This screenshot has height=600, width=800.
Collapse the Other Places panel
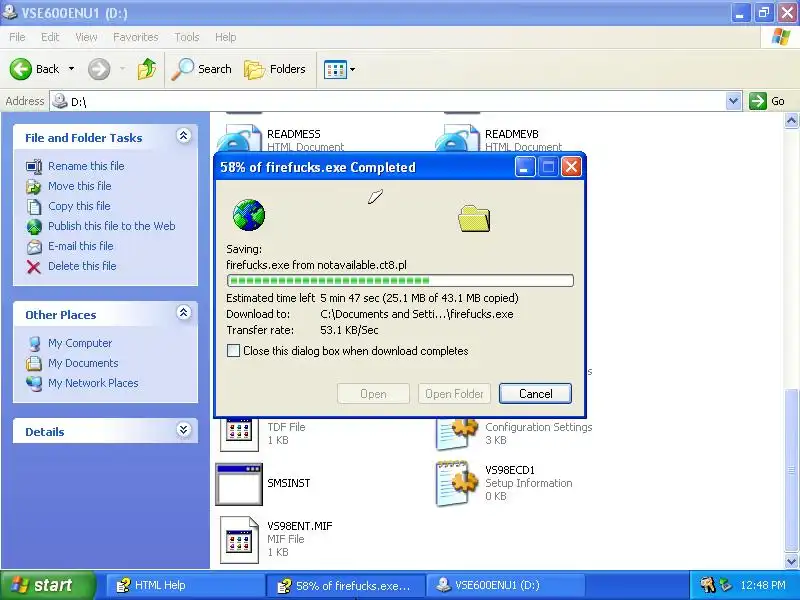click(x=184, y=312)
